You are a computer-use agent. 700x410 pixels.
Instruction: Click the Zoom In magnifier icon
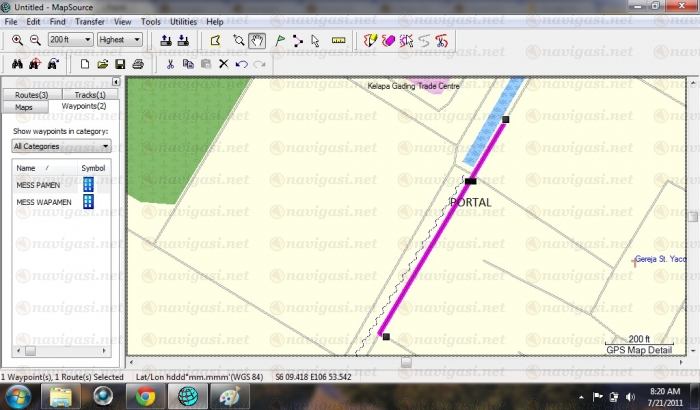(17, 40)
